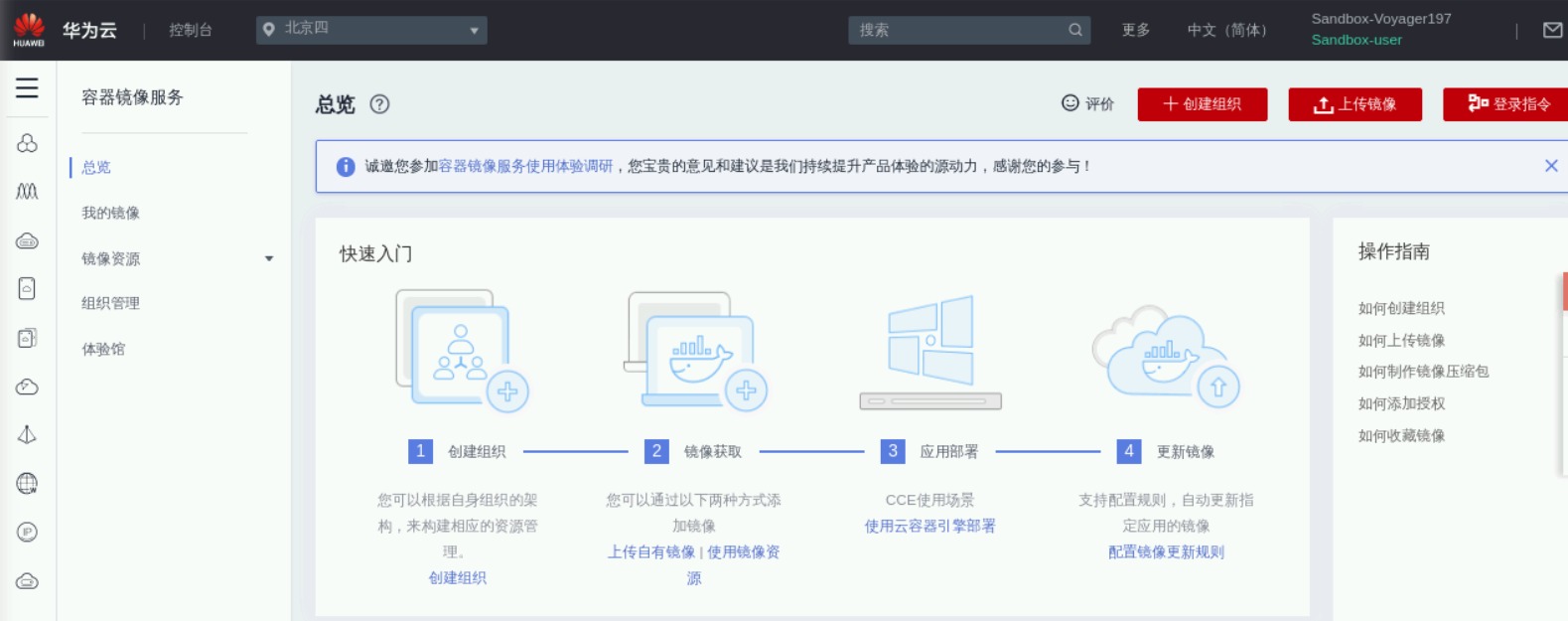Open the 配置镜像更新规则 link
Image resolution: width=1568 pixels, height=621 pixels.
pos(1166,552)
